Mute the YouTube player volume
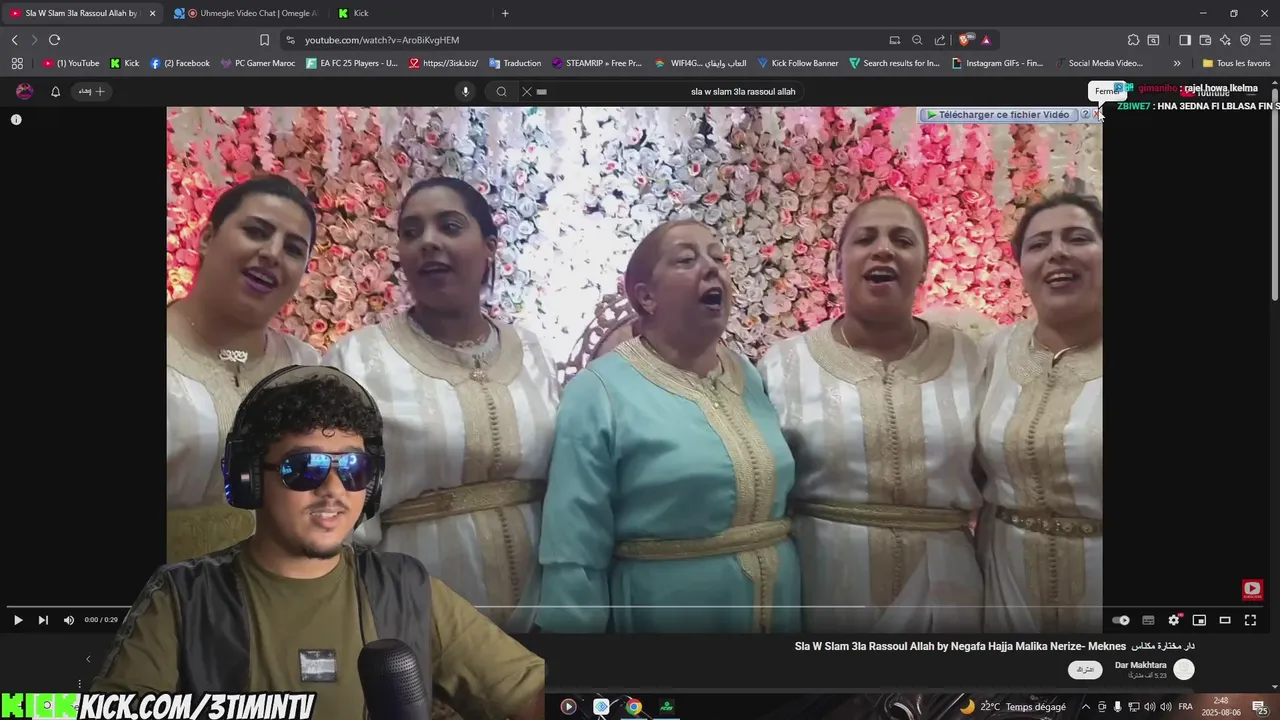 click(69, 620)
